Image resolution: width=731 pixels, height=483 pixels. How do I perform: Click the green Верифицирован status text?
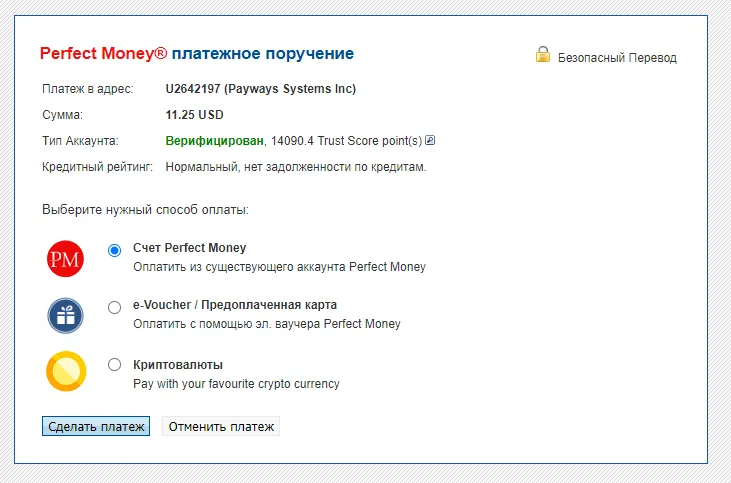click(214, 140)
